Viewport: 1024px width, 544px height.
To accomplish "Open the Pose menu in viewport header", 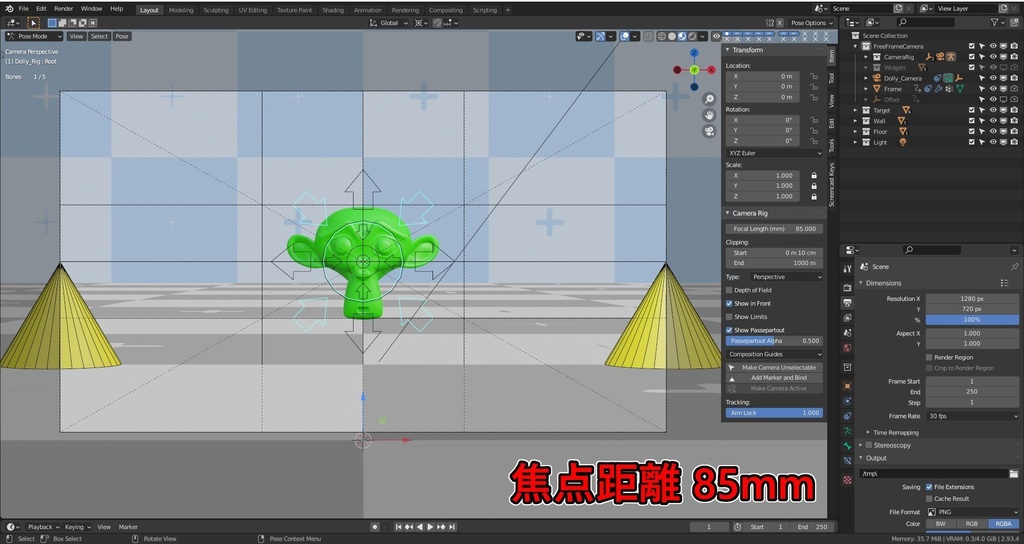I will [122, 37].
